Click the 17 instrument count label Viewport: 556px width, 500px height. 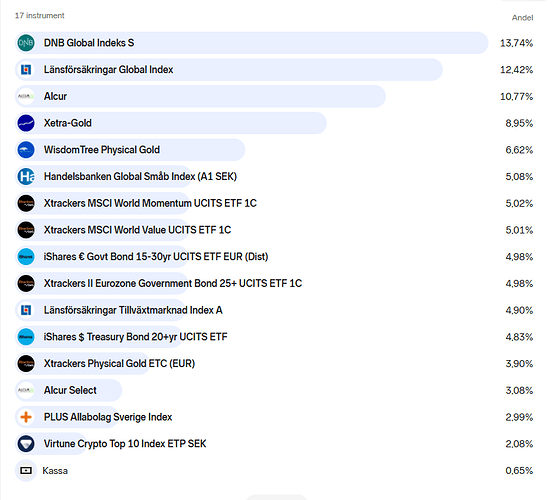click(40, 16)
